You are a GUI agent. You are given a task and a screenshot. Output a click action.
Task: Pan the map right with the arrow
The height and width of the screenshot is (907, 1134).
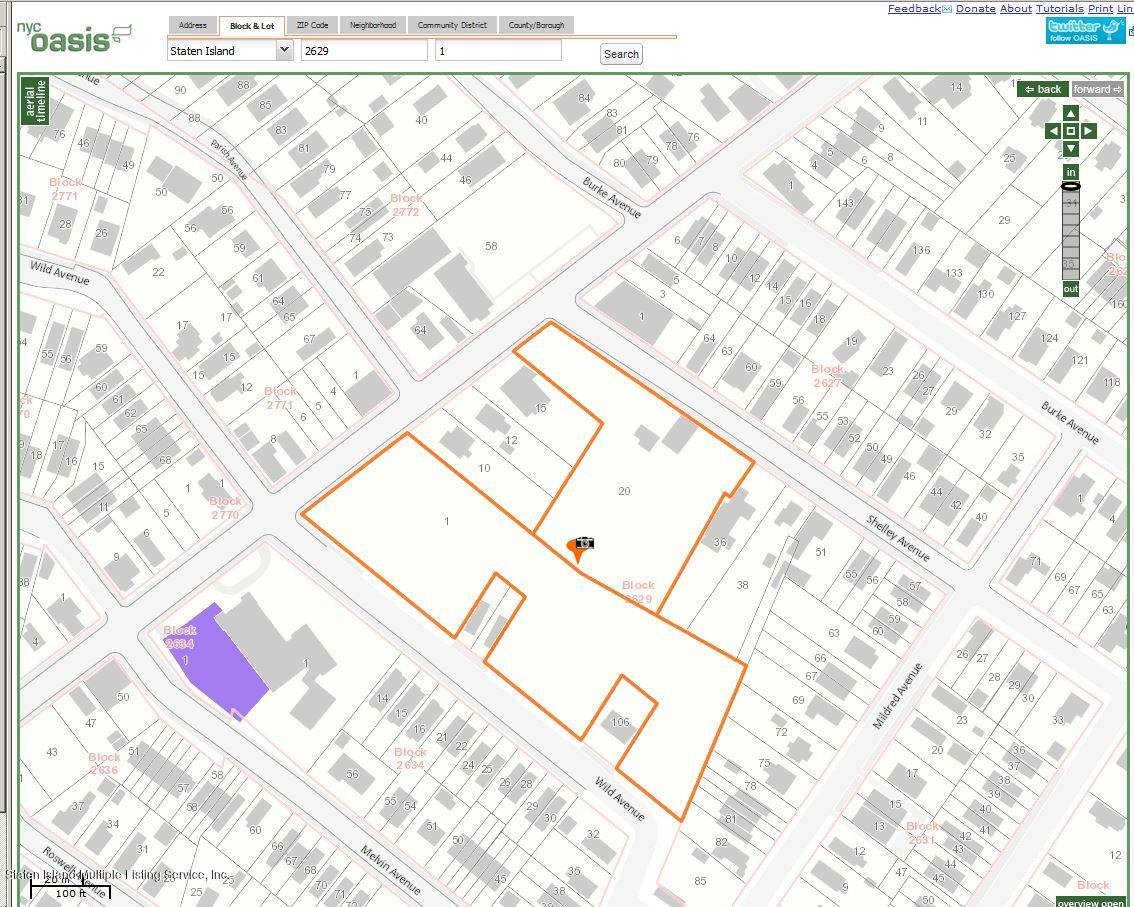pos(1088,131)
